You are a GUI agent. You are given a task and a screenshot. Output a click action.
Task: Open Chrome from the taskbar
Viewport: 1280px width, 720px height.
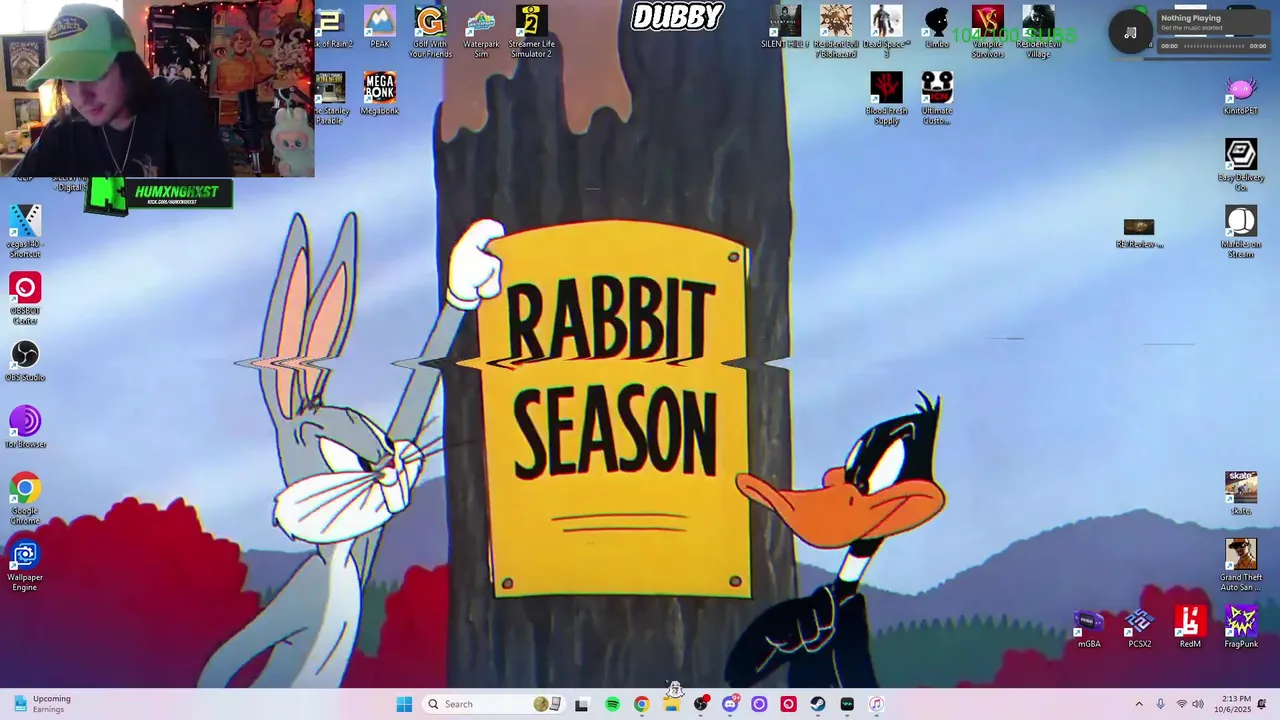641,704
